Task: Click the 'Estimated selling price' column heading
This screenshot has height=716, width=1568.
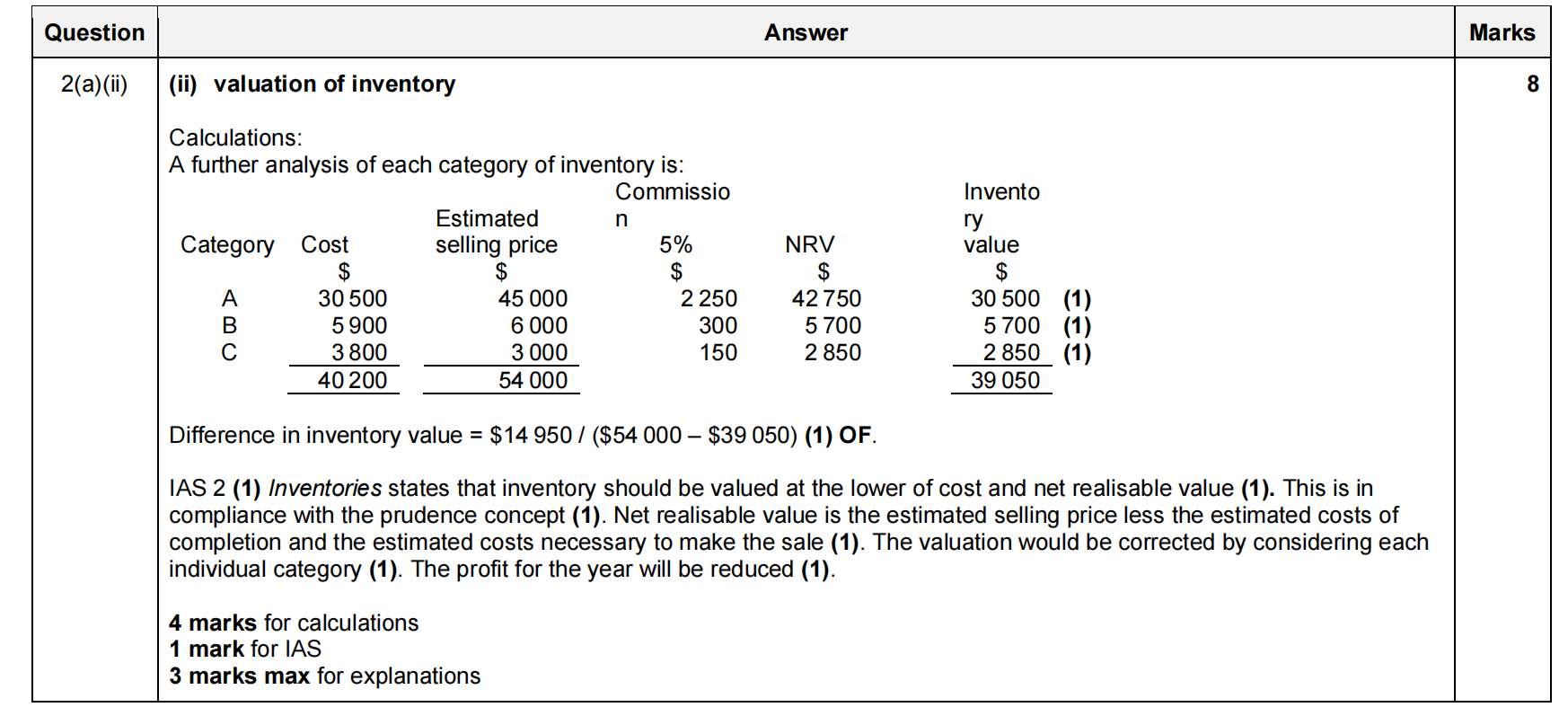Action: 496,232
